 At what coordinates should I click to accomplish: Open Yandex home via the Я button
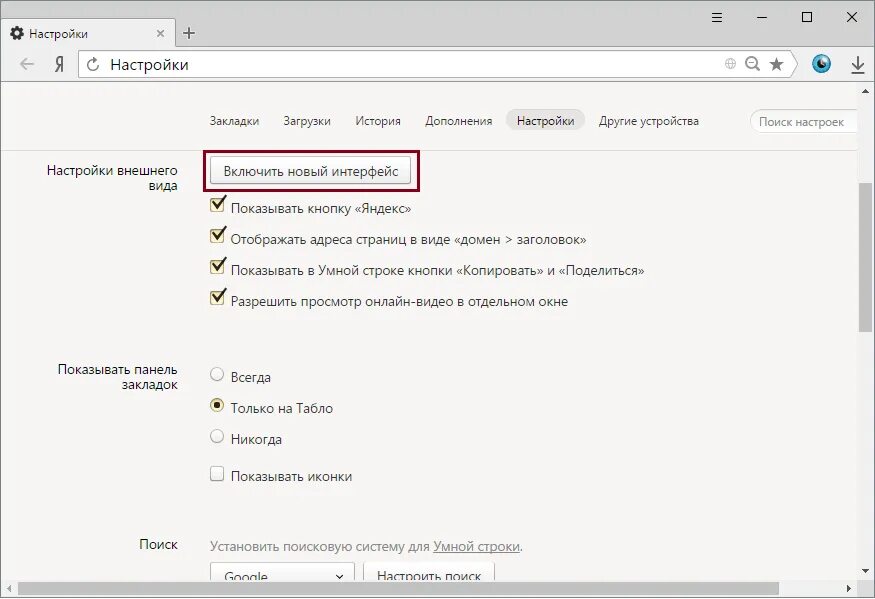point(59,65)
